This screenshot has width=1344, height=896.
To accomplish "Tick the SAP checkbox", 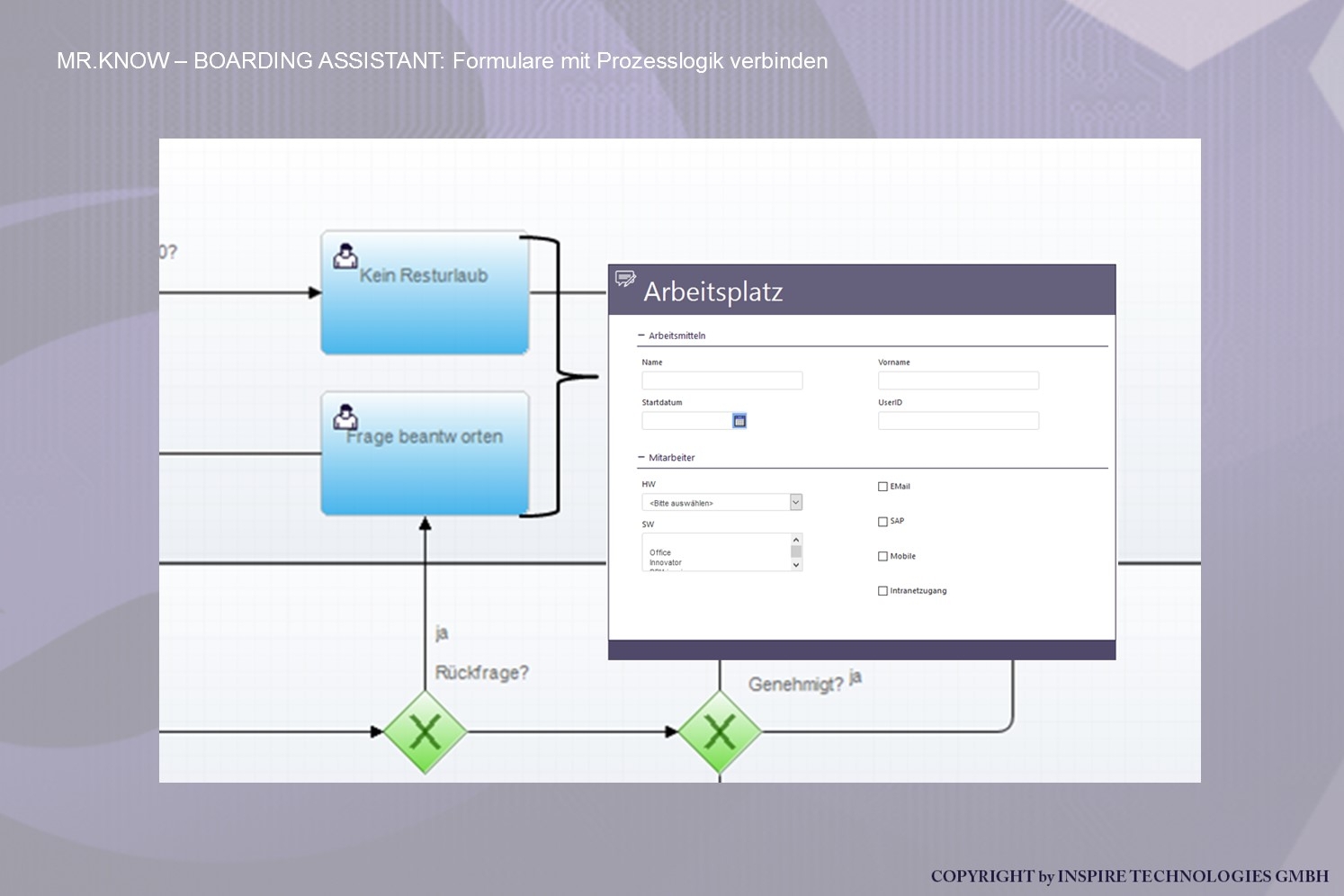I will tap(883, 522).
